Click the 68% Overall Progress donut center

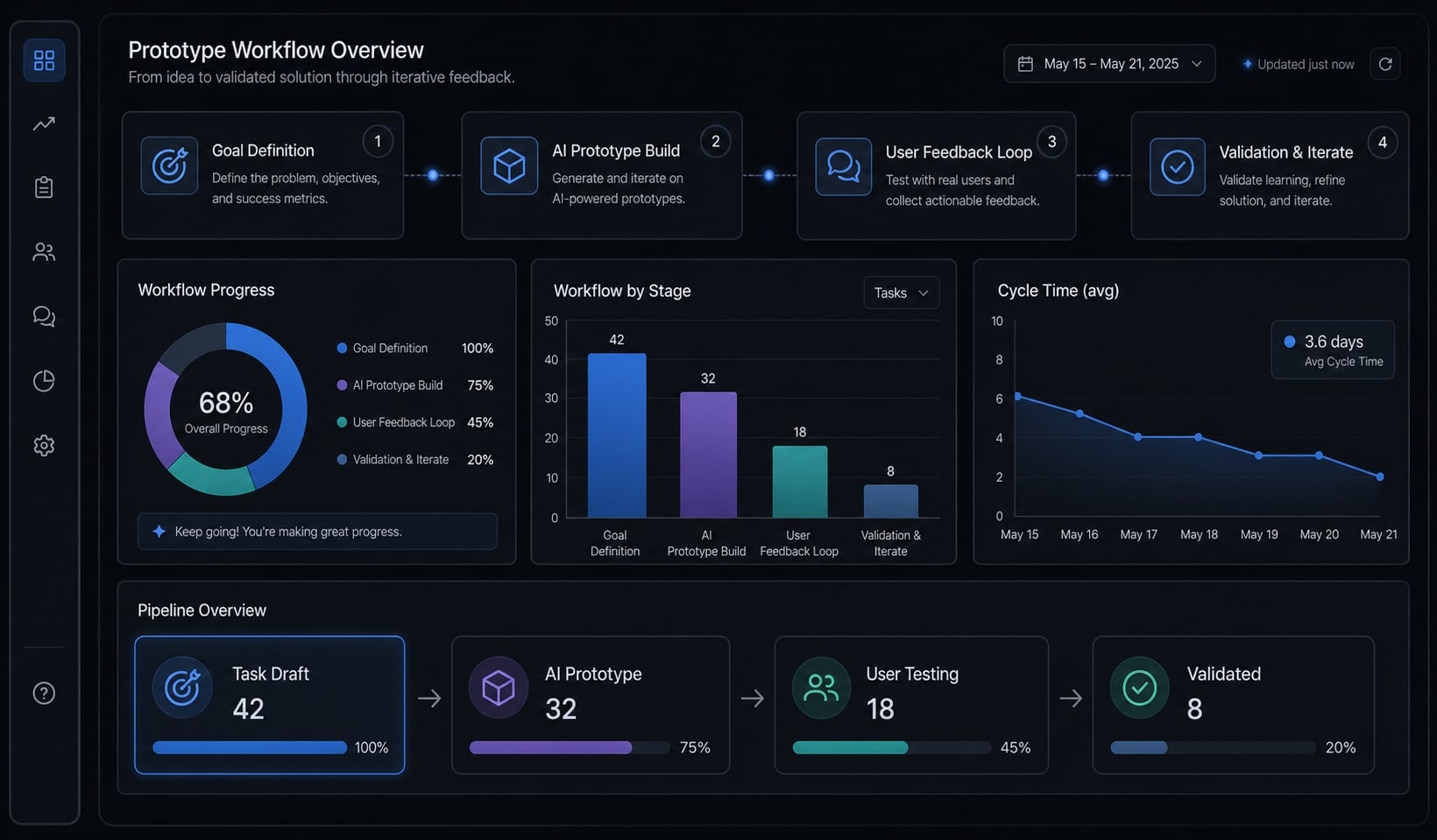[x=226, y=410]
